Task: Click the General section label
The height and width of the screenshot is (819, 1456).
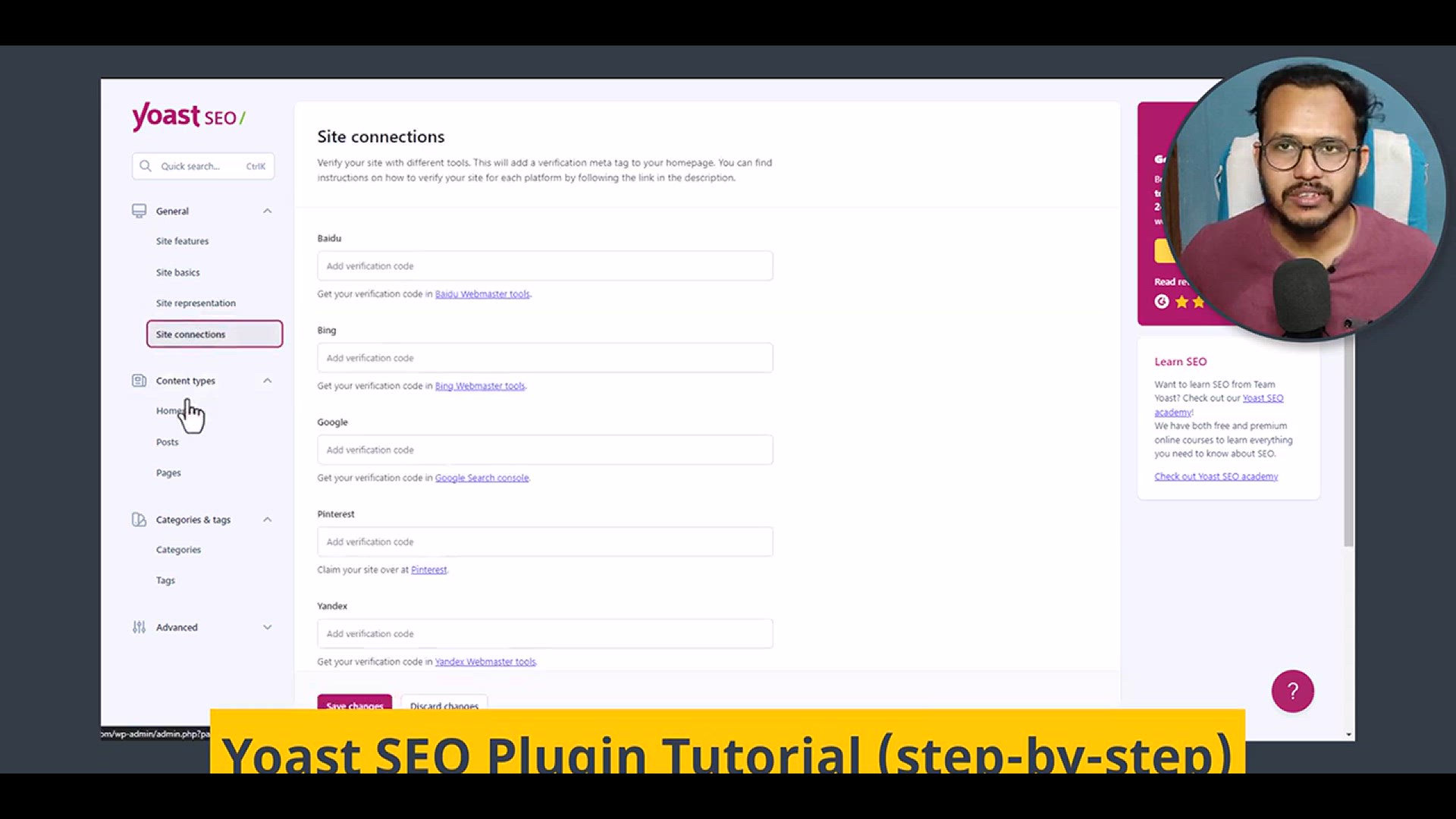Action: click(x=172, y=212)
